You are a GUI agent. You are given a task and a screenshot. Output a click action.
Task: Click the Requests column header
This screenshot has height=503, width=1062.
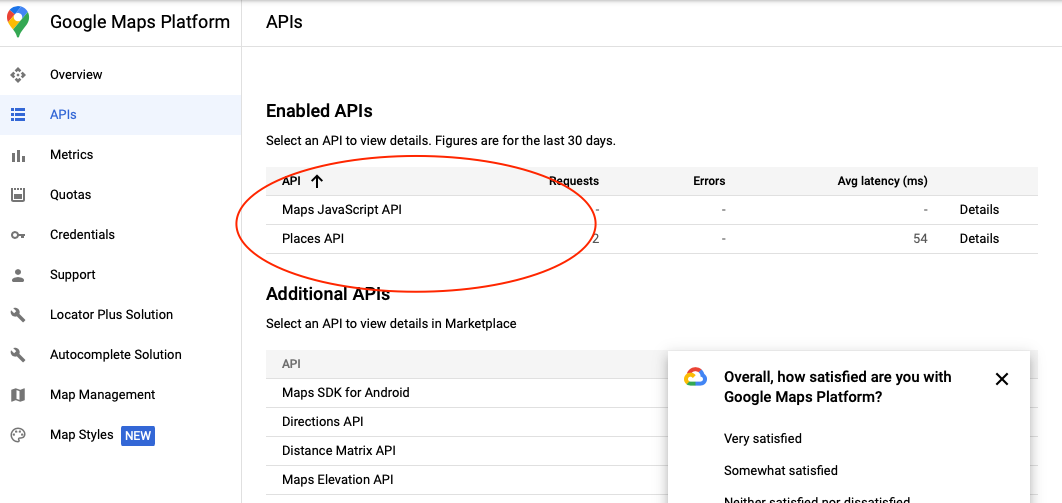pyautogui.click(x=574, y=181)
